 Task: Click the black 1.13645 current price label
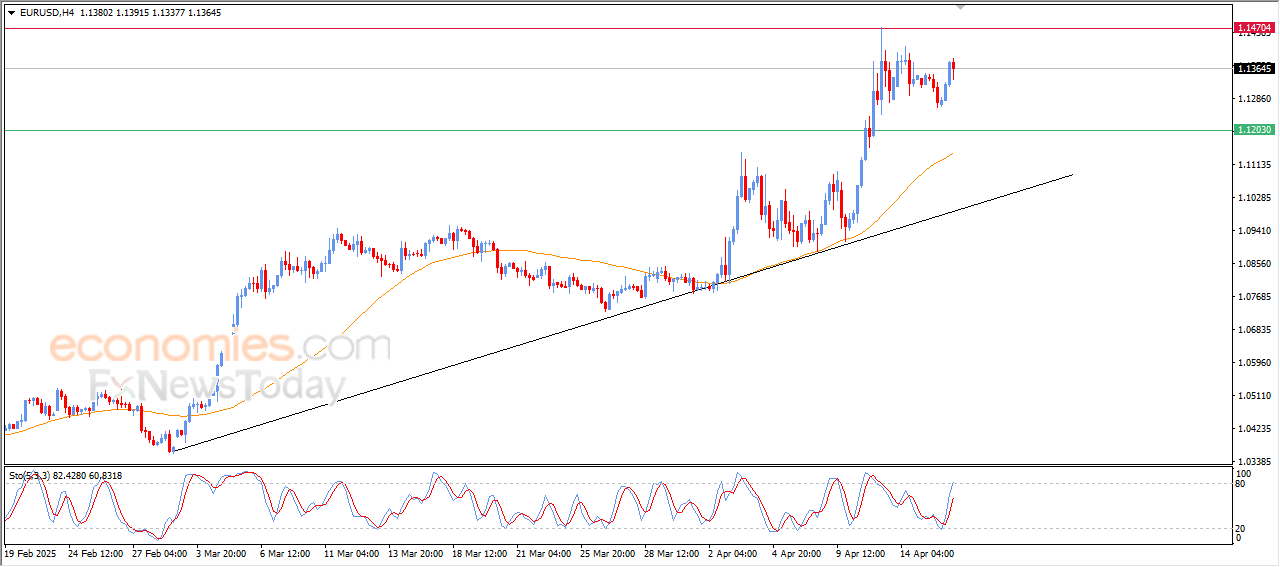pyautogui.click(x=1254, y=68)
